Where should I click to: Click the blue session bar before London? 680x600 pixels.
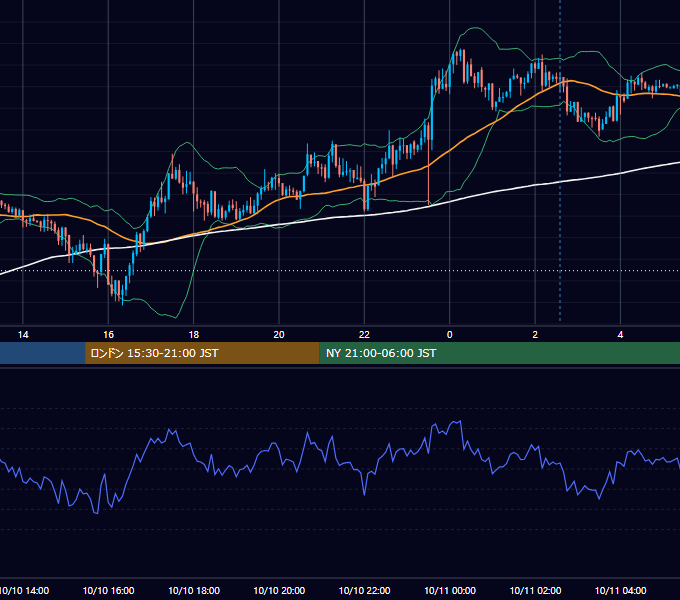(42, 353)
